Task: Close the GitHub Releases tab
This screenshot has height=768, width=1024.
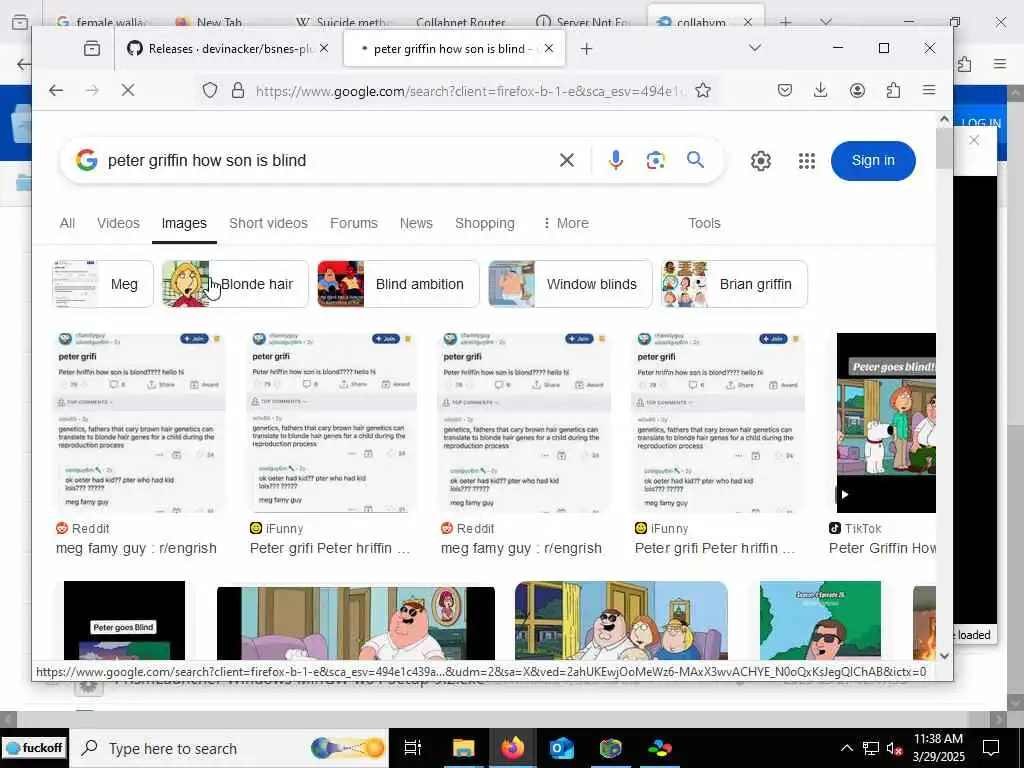Action: [324, 48]
